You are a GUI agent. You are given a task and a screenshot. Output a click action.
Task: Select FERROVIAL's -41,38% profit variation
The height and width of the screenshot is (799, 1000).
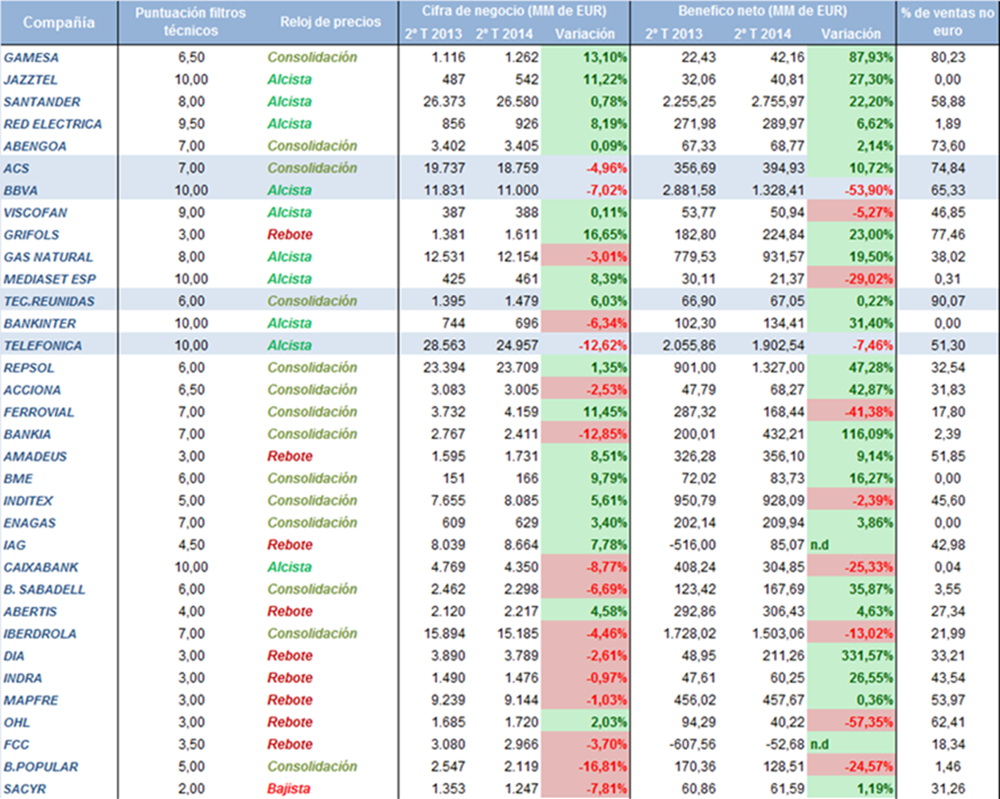coord(869,412)
